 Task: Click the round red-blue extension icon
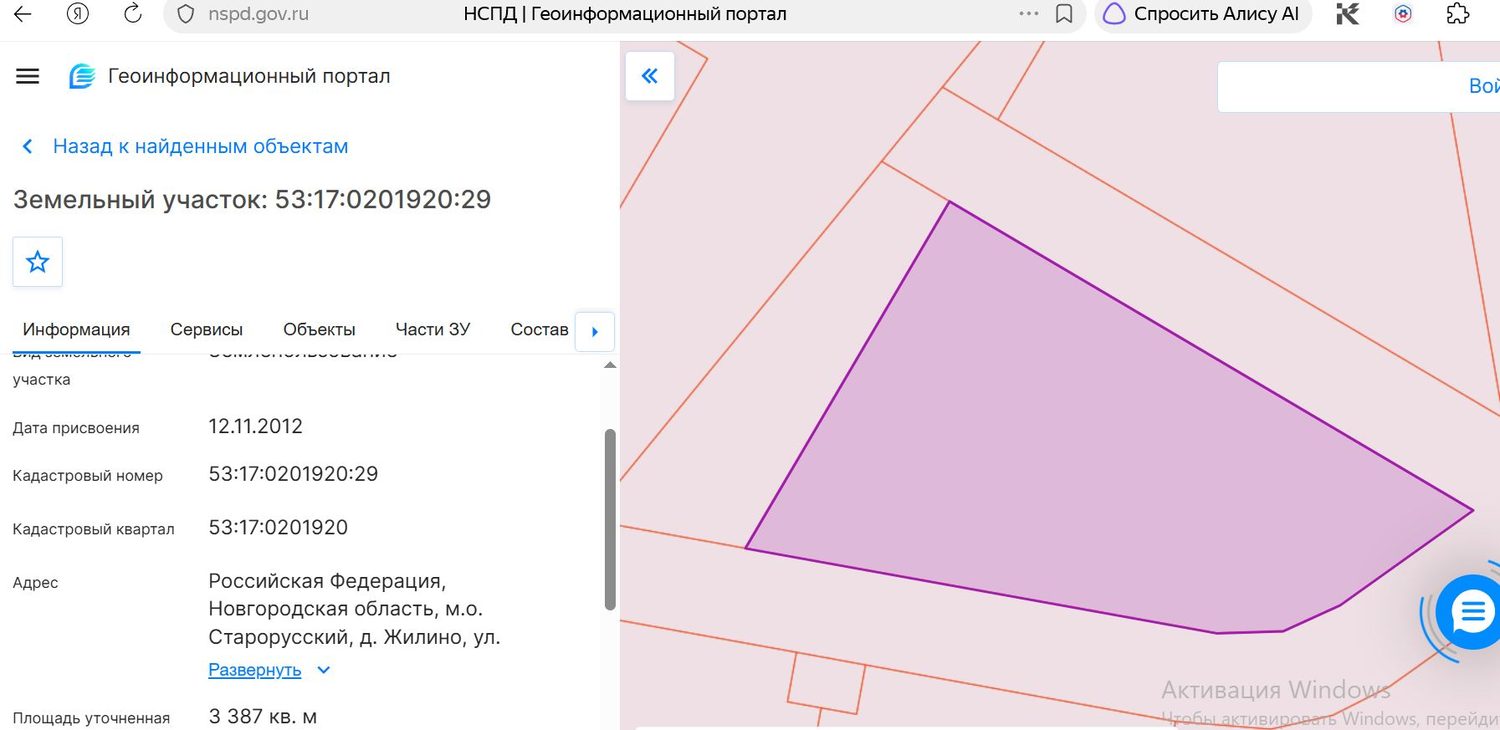click(1403, 14)
